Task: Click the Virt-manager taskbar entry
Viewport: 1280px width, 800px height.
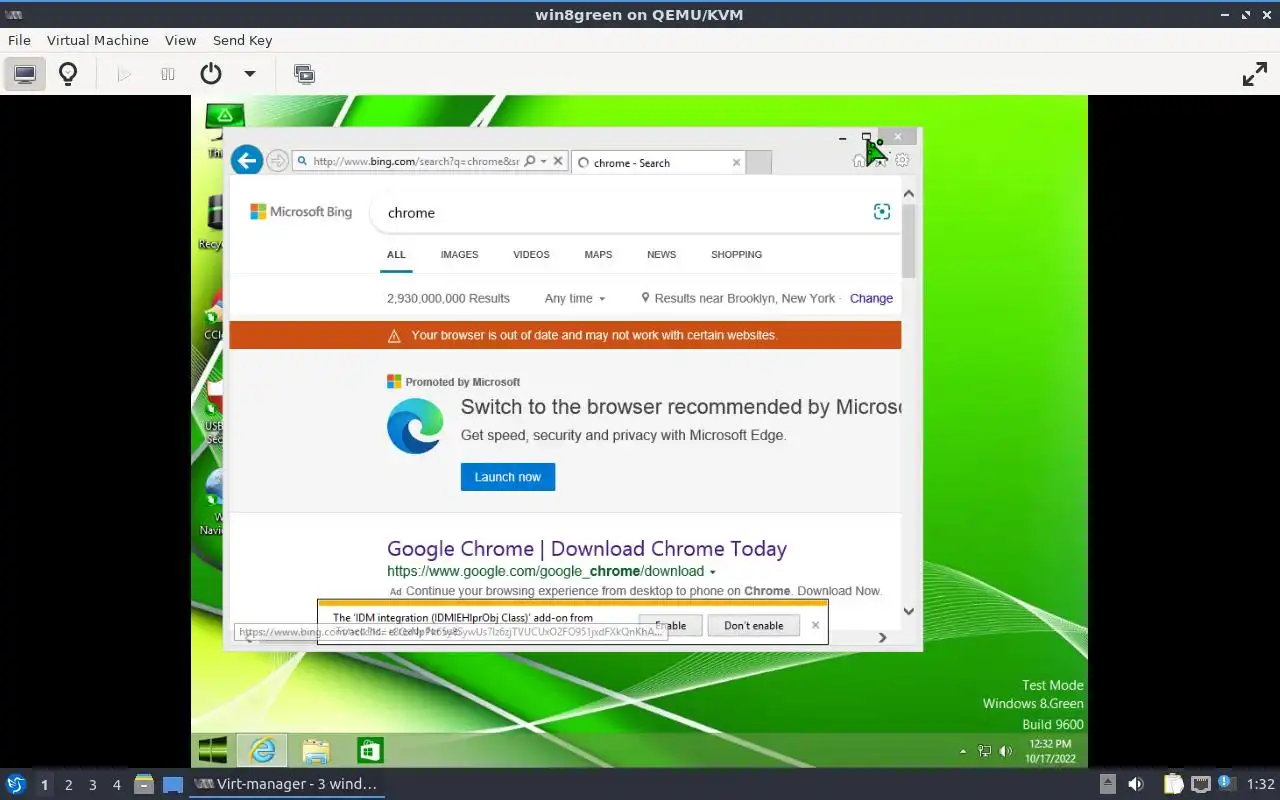Action: coord(287,784)
